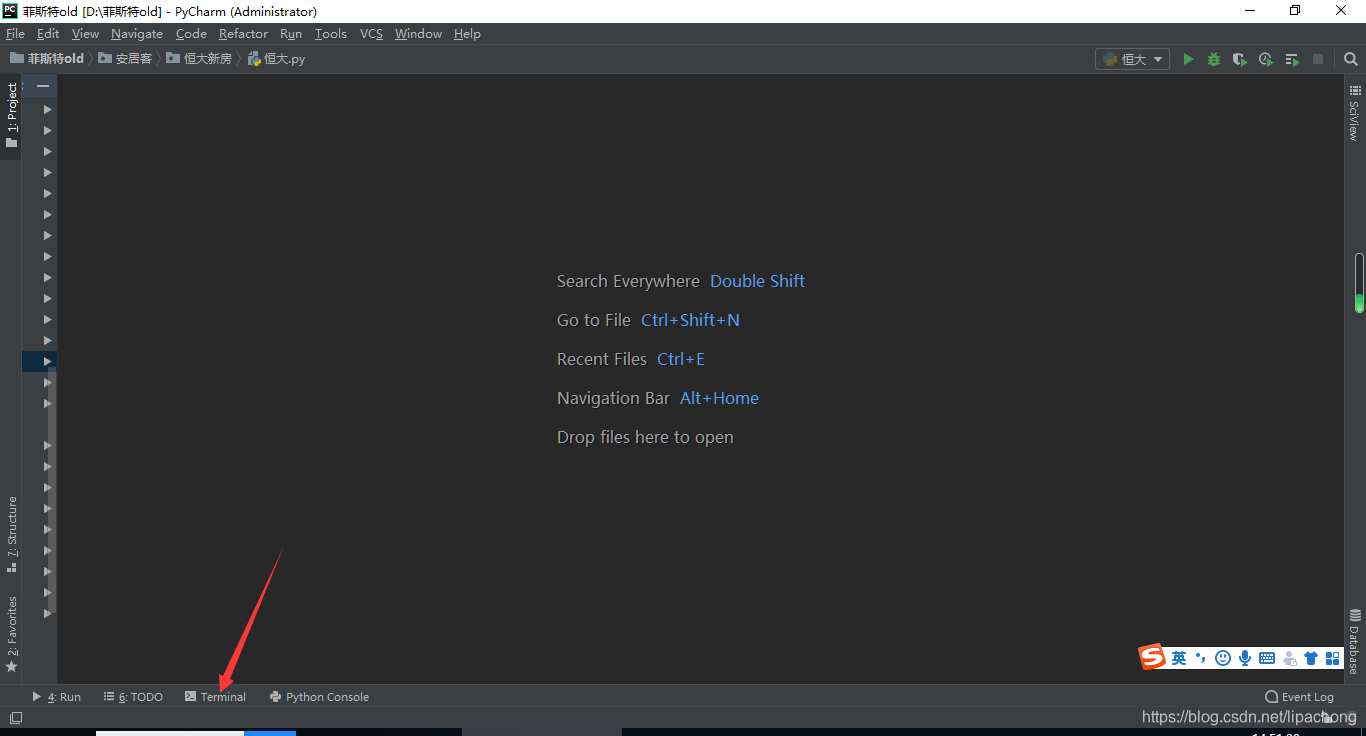
Task: Open the 4: Run tool window tab
Action: coord(57,697)
